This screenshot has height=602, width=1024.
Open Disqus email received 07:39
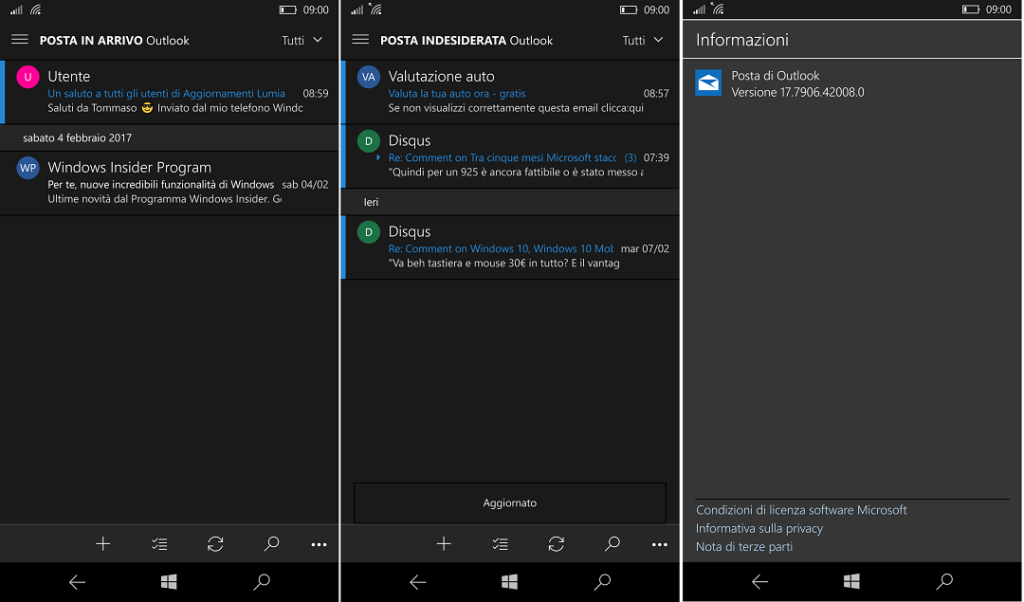pyautogui.click(x=511, y=157)
